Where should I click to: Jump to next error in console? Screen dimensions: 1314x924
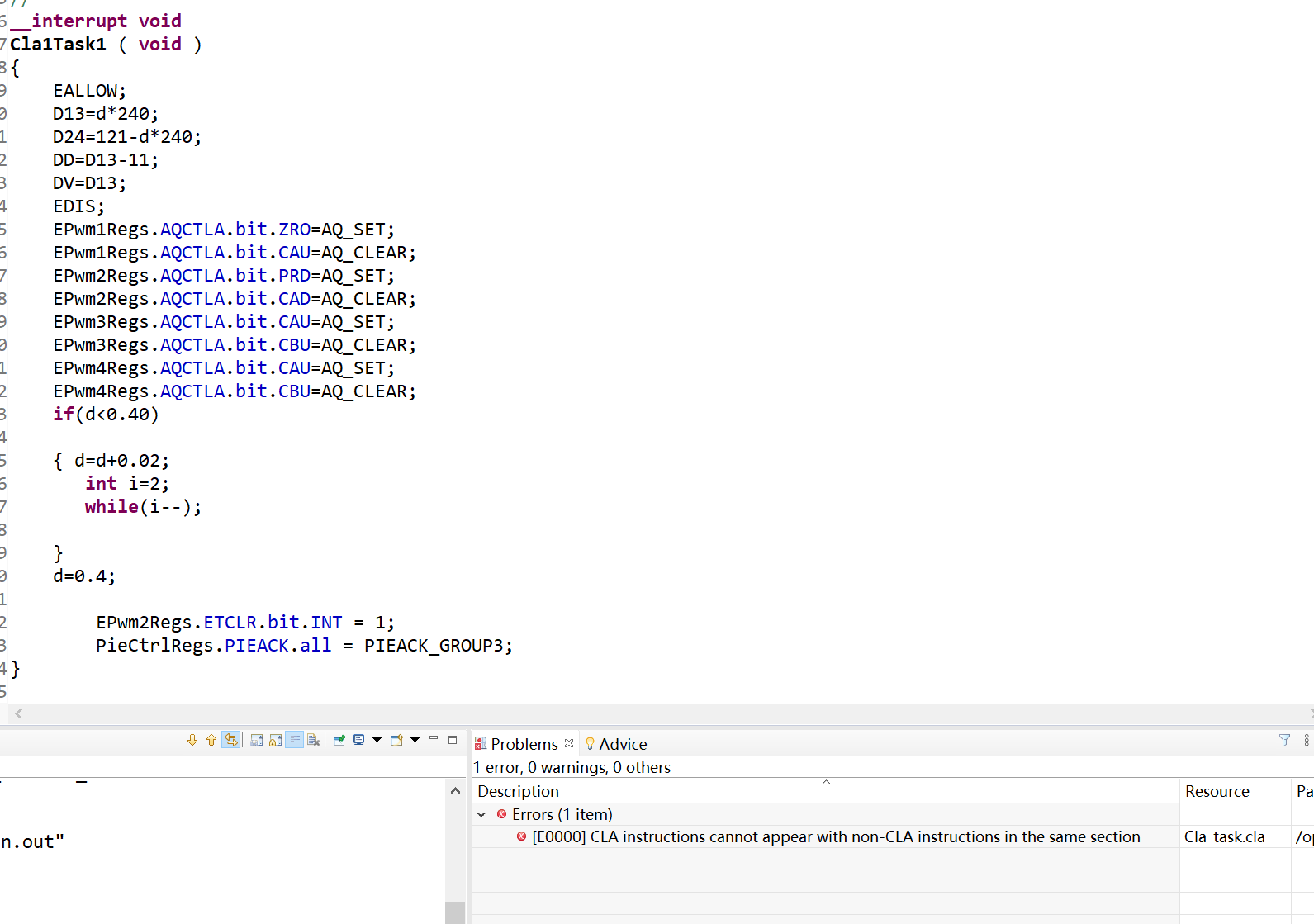point(192,740)
